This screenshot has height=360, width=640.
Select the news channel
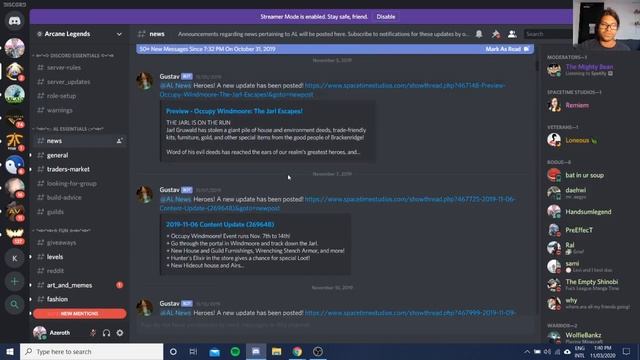(80, 141)
